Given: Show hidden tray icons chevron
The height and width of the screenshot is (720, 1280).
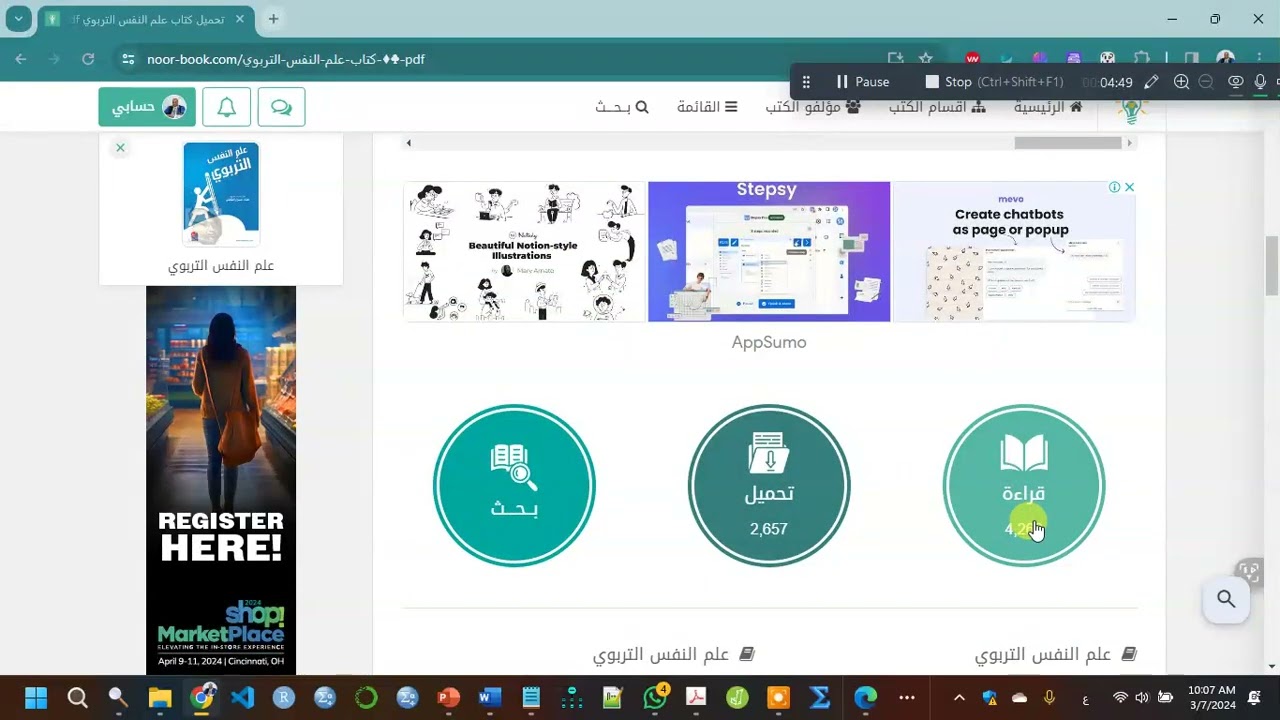Looking at the screenshot, I should click(x=959, y=697).
